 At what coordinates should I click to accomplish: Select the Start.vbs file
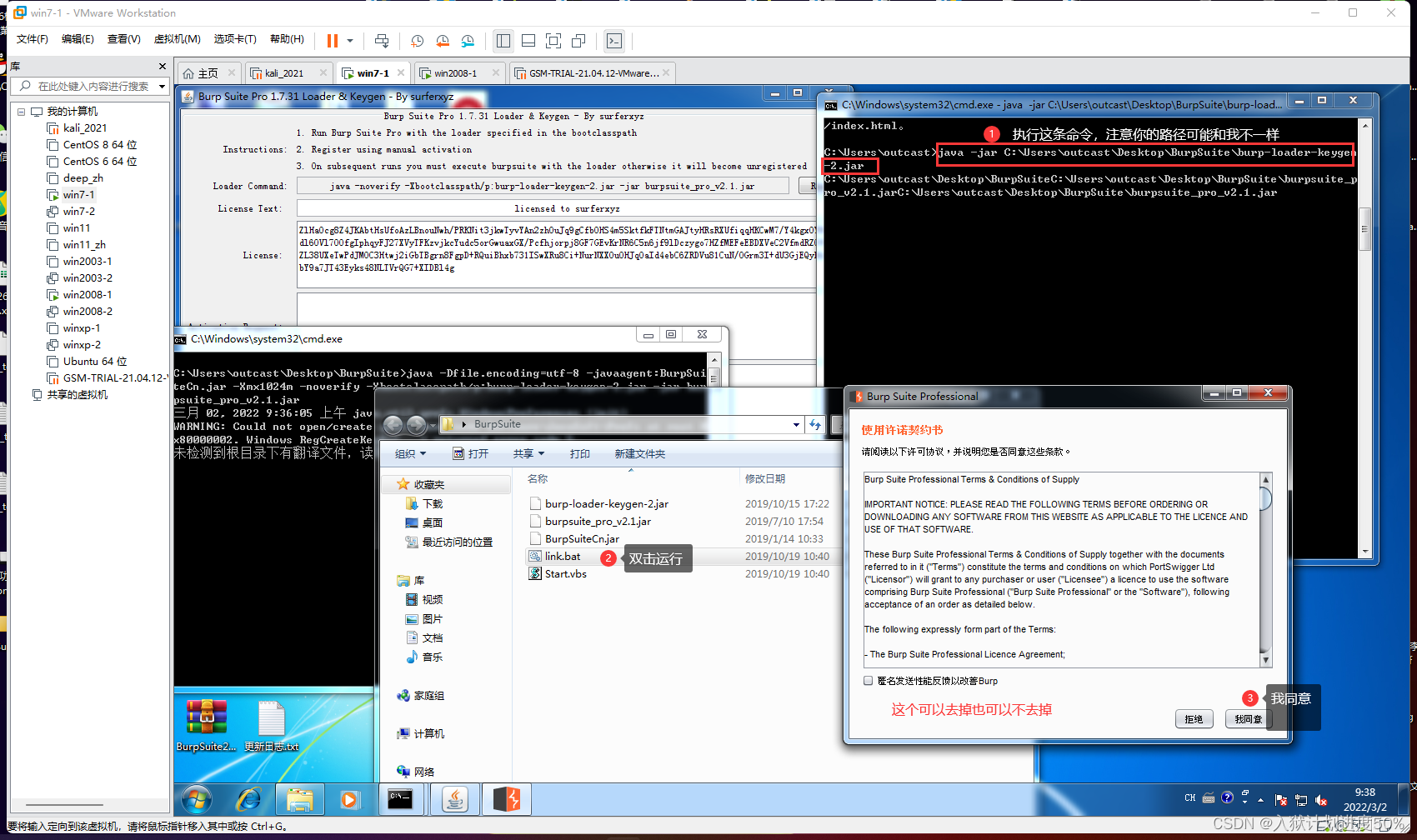565,573
